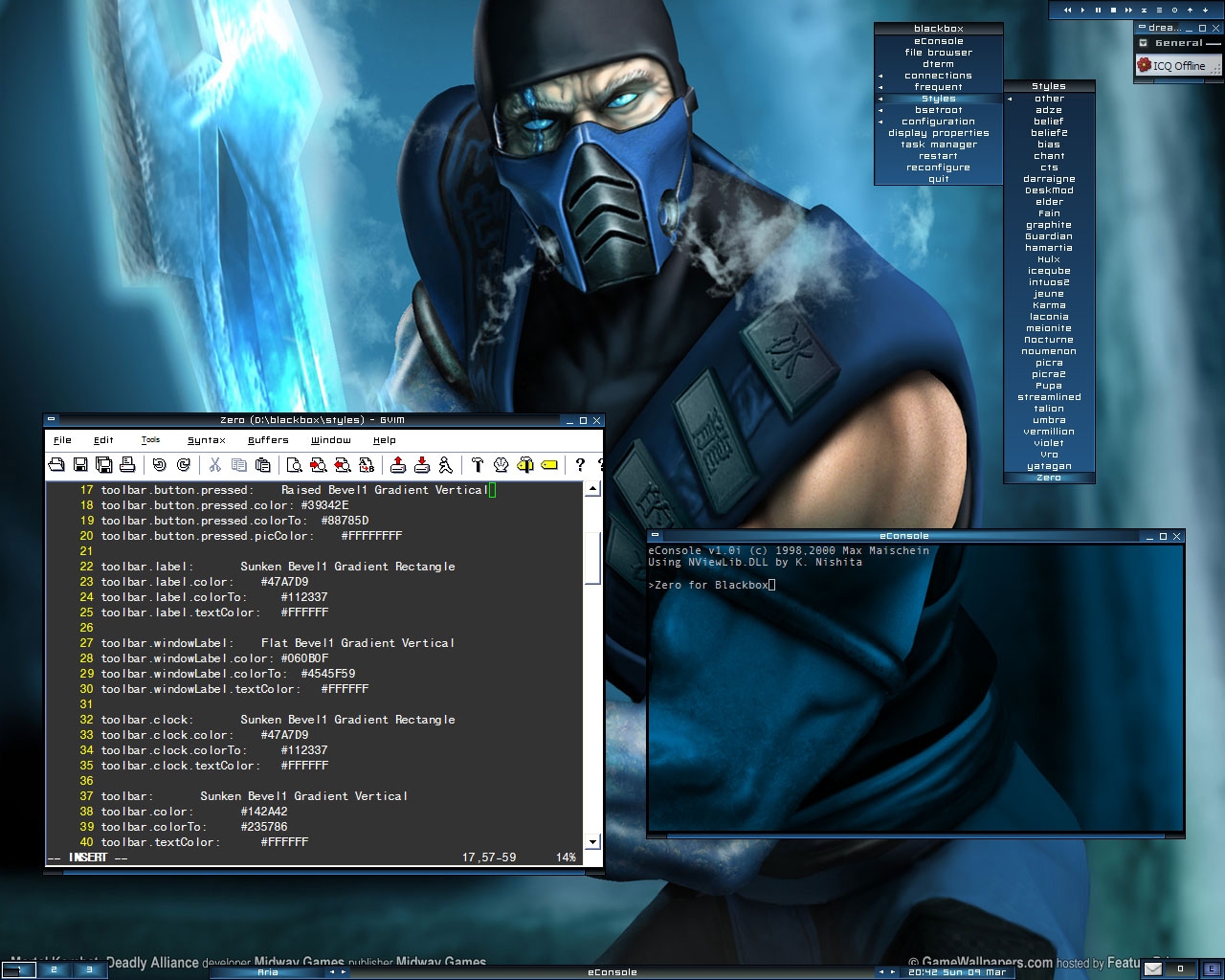
Task: Click the play button in media control bar
Action: click(x=1083, y=10)
